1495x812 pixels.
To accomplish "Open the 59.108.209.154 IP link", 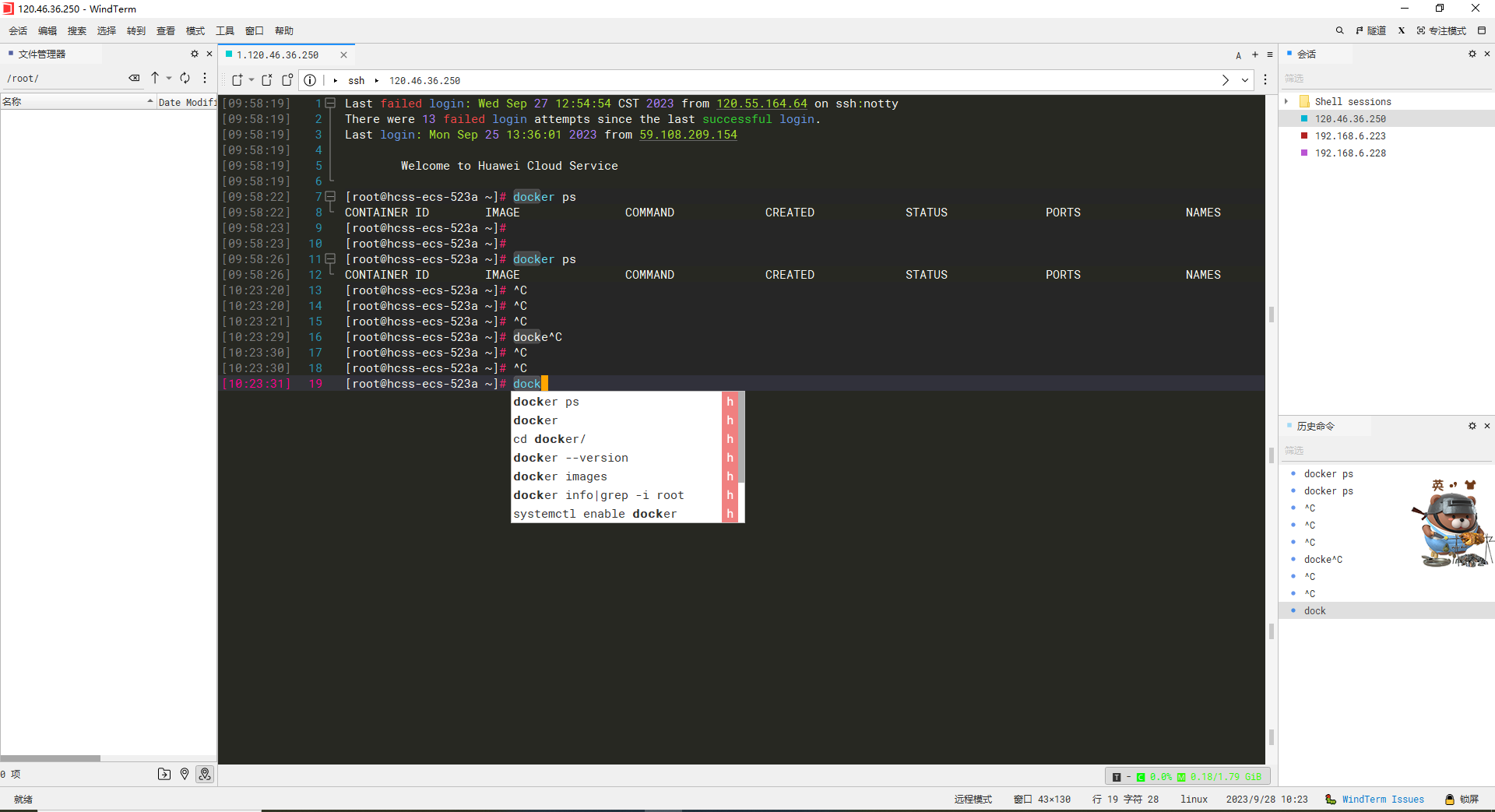I will 688,135.
